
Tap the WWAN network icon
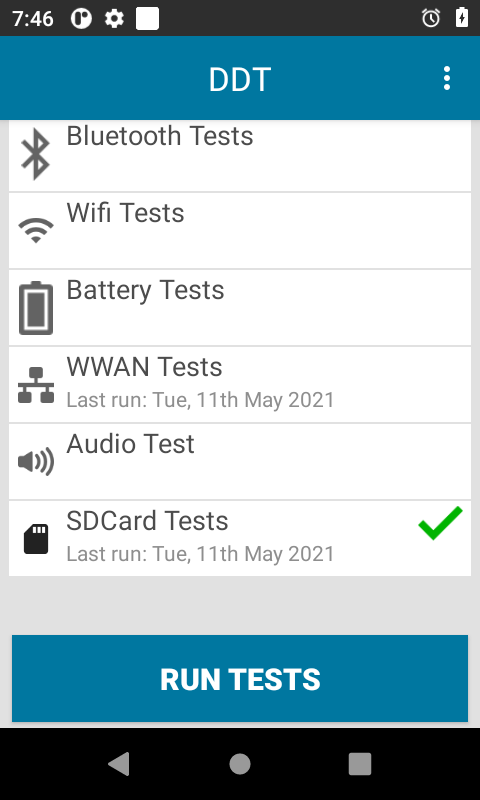(36, 385)
